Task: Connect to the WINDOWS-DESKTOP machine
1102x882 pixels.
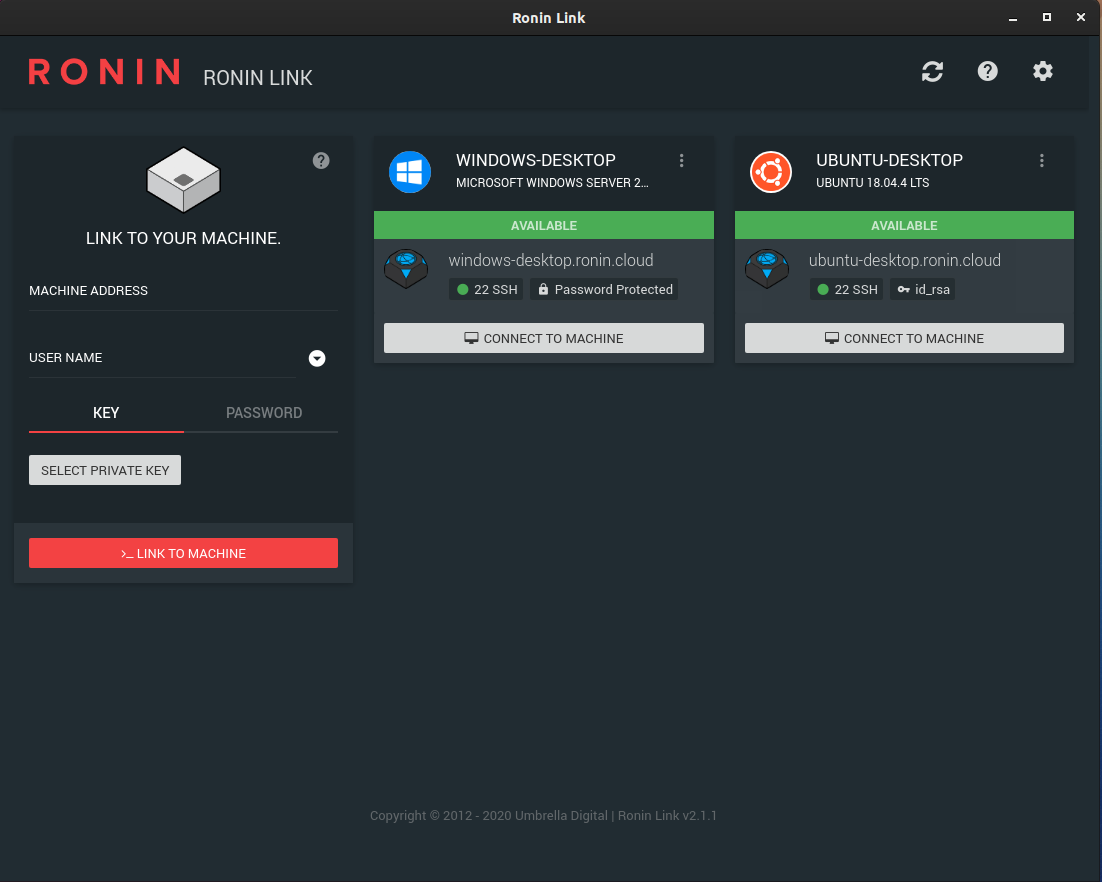Action: click(x=543, y=338)
